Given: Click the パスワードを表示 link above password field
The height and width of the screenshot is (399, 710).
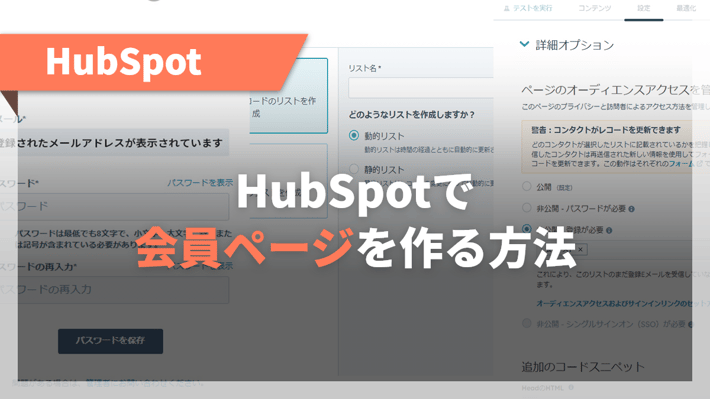Looking at the screenshot, I should [x=200, y=183].
